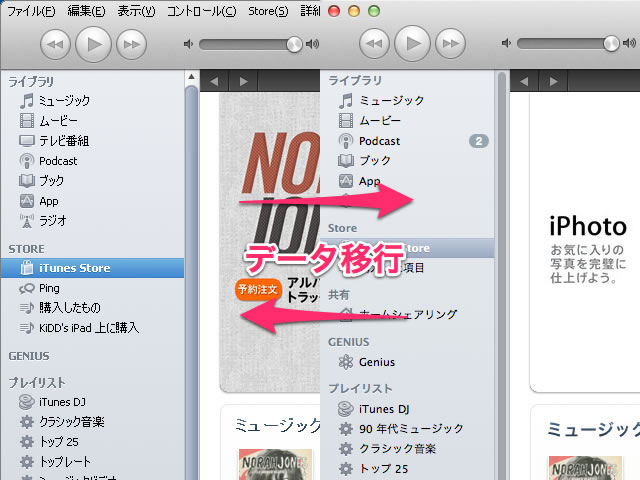Click left sidebar scrollbar up arrow

(191, 77)
